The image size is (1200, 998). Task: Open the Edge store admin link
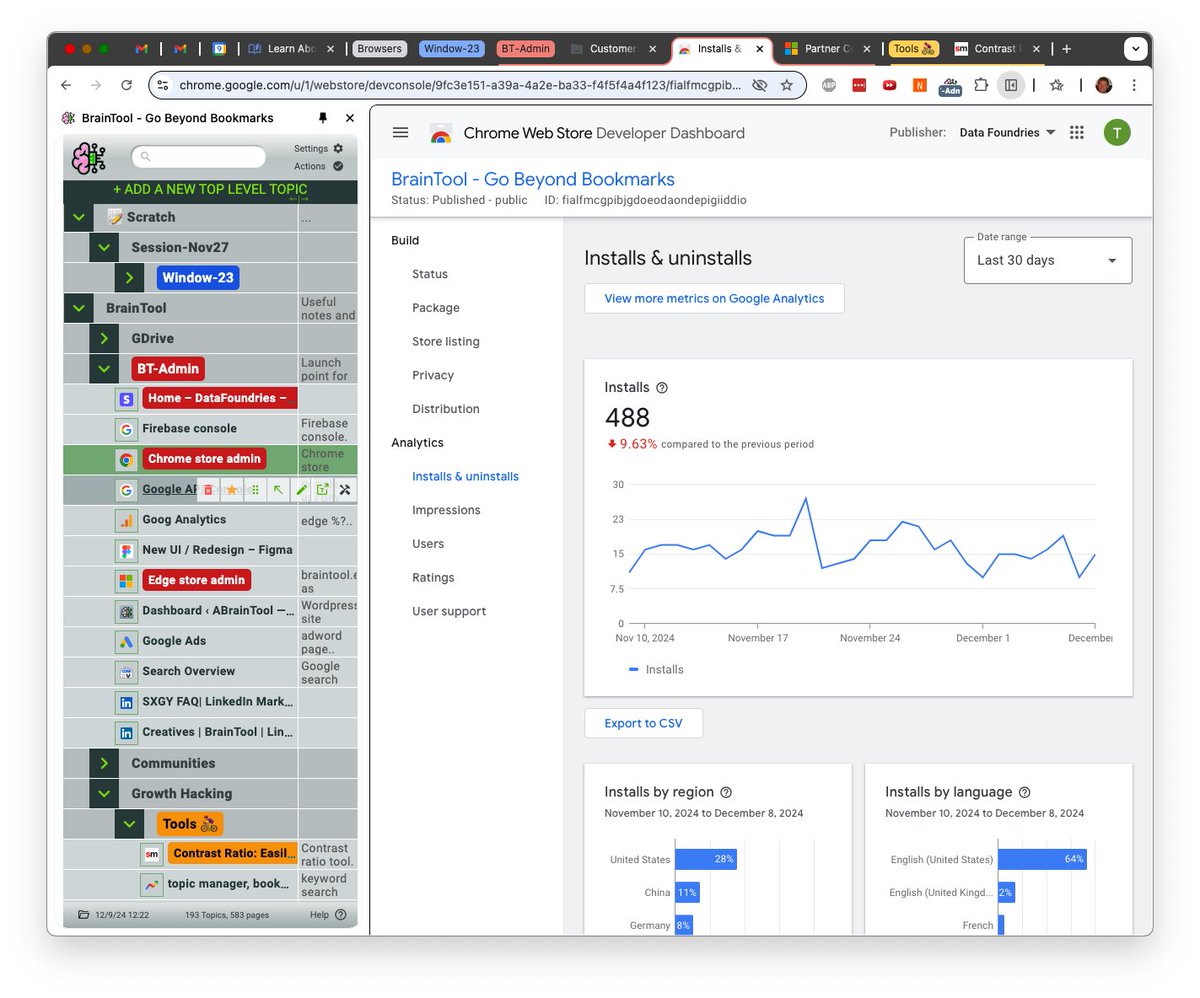(196, 580)
